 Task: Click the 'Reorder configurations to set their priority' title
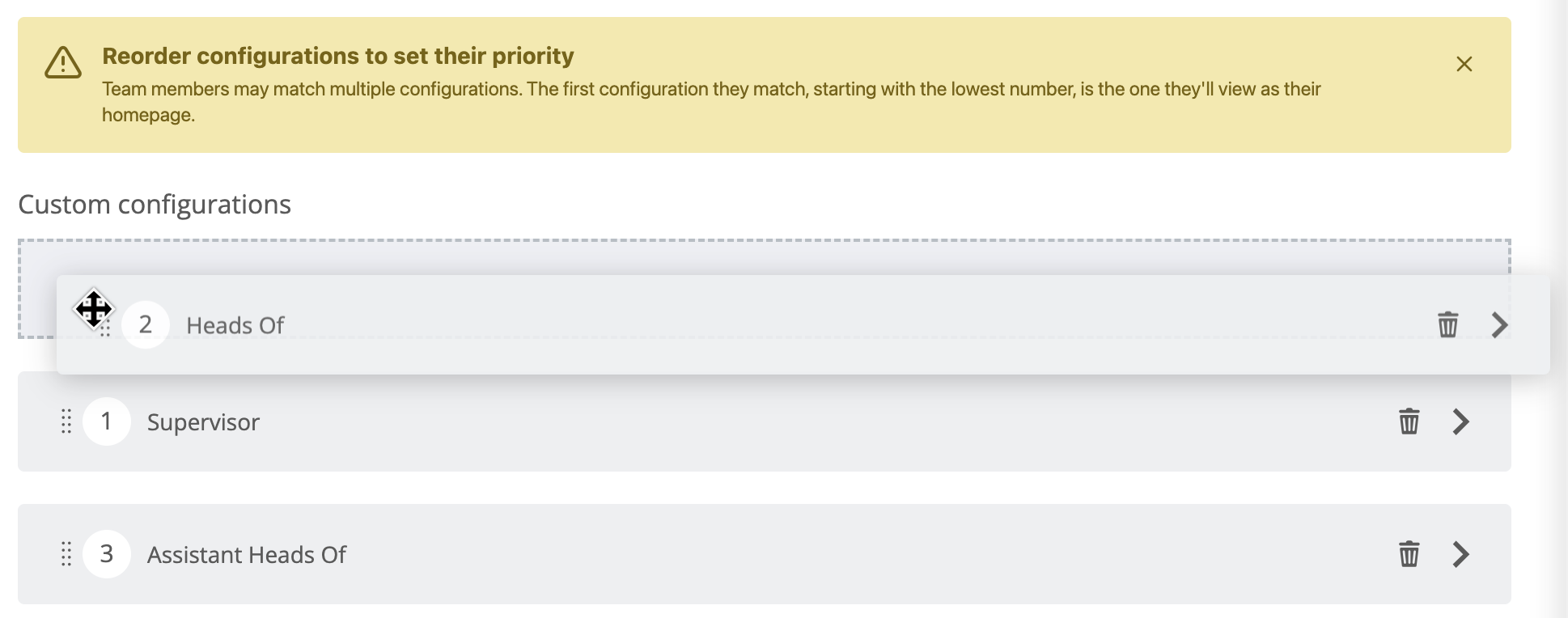tap(337, 56)
